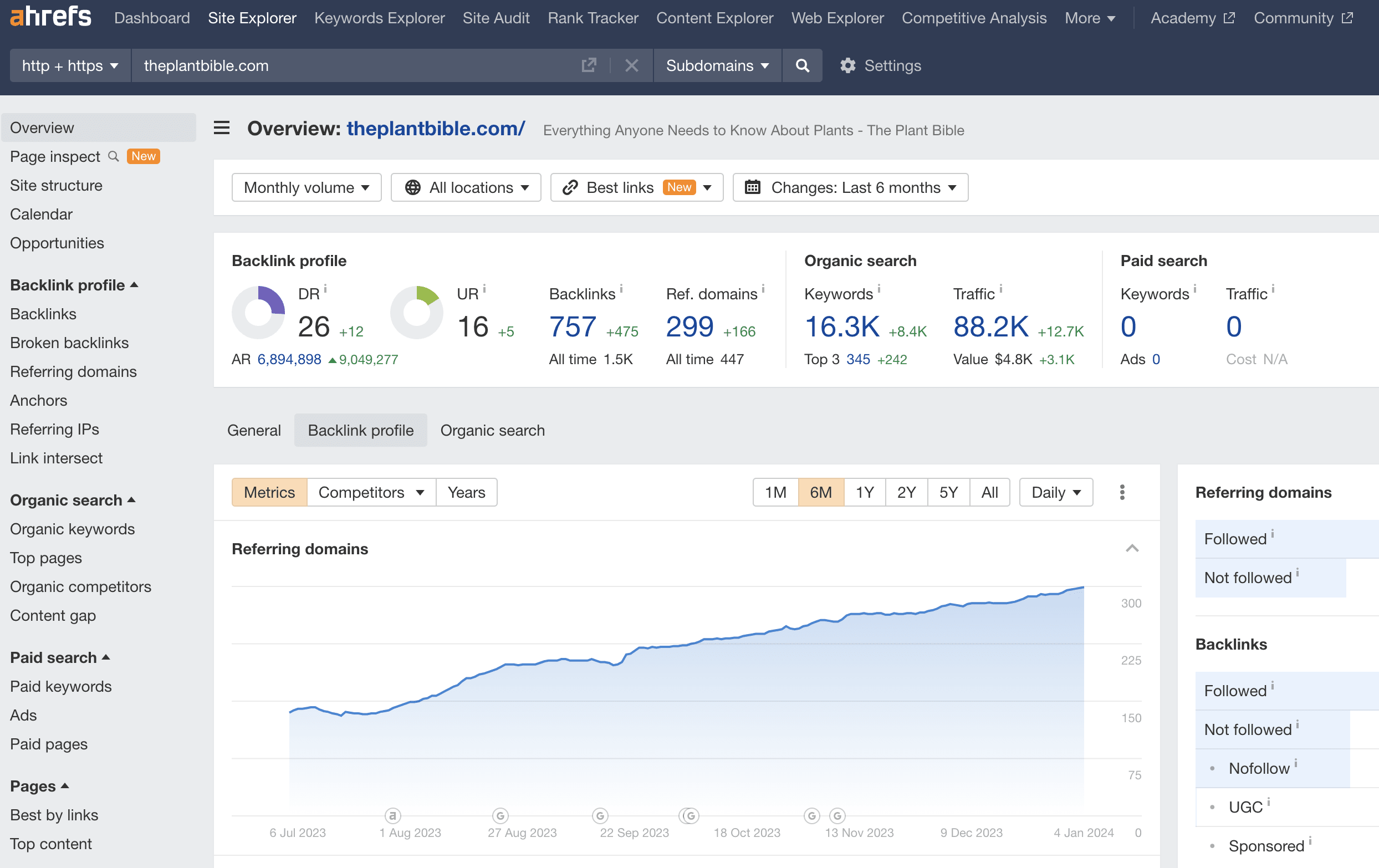Open the Daily interval dropdown
Image resolution: width=1379 pixels, height=868 pixels.
(1056, 492)
